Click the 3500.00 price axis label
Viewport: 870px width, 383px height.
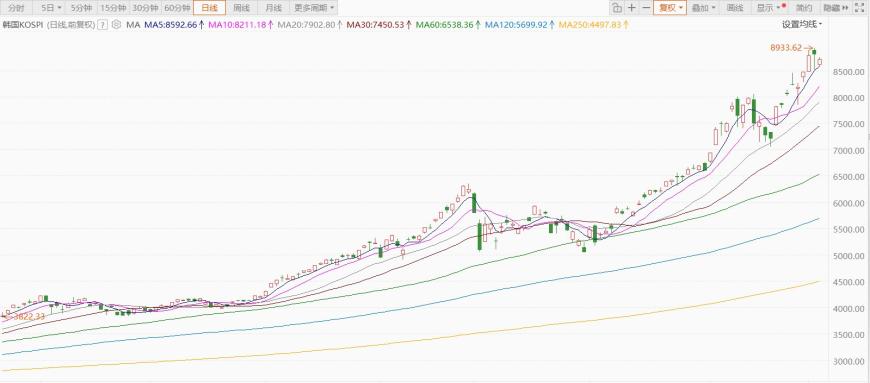coord(849,335)
